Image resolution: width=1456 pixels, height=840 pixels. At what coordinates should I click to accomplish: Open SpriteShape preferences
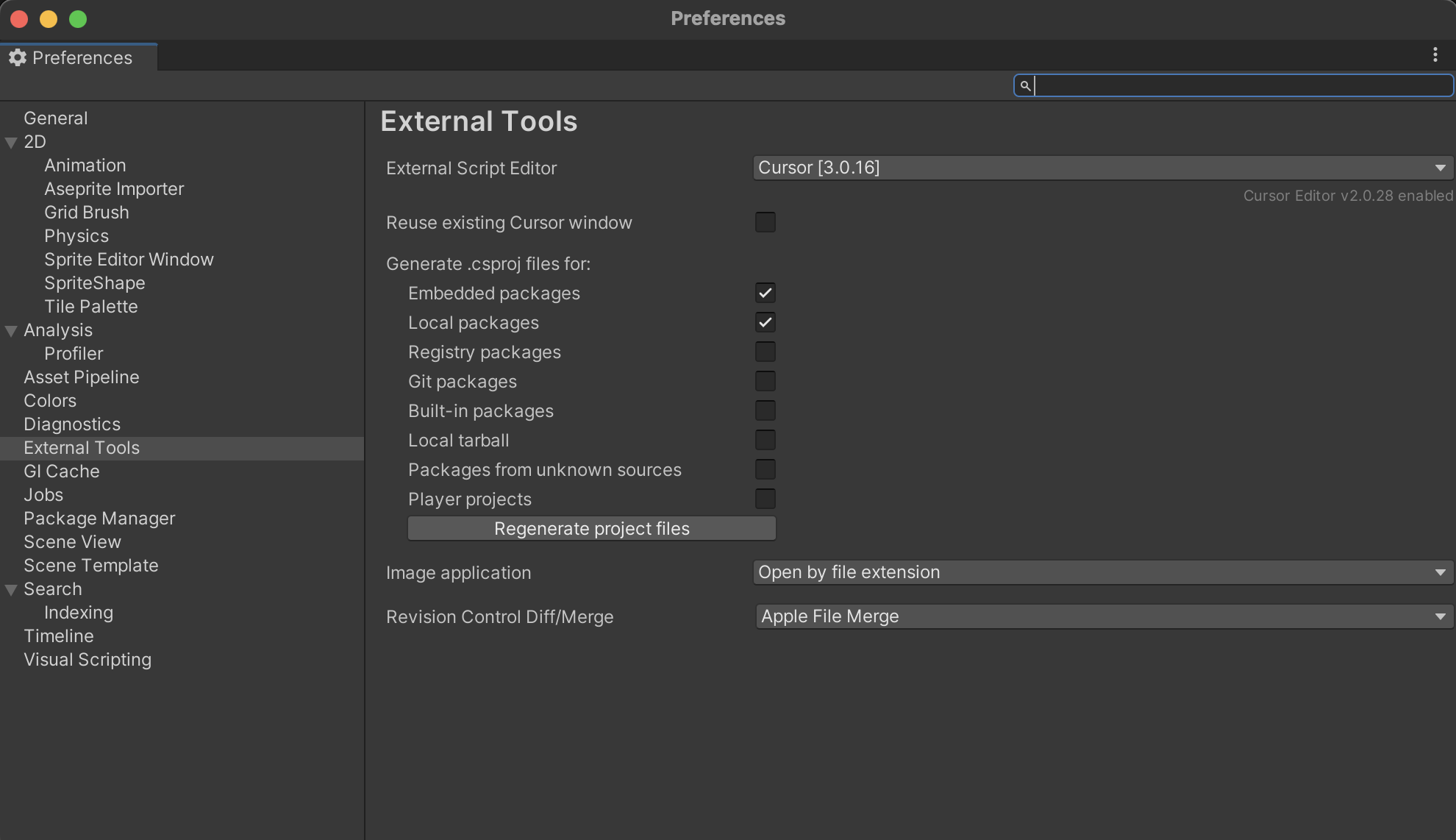tap(95, 282)
